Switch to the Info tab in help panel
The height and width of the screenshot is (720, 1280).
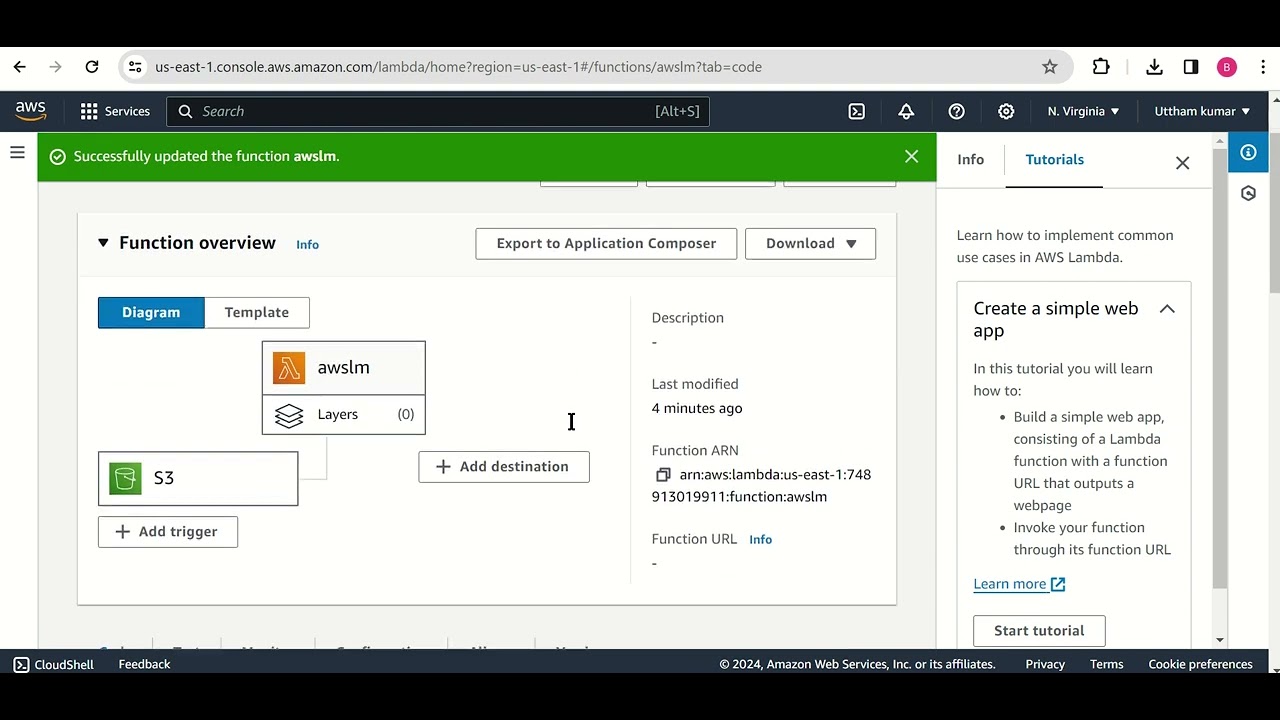coord(970,159)
